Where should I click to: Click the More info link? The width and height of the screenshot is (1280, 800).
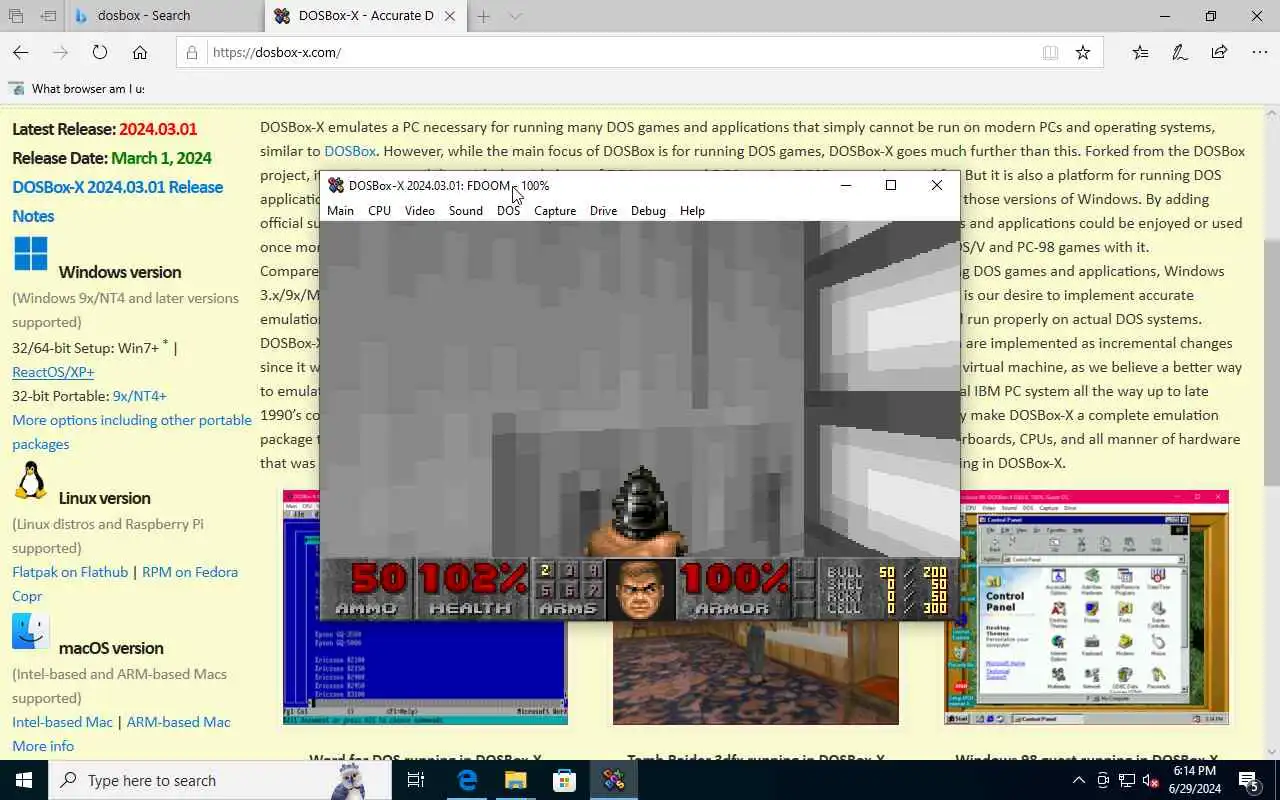pyautogui.click(x=43, y=746)
